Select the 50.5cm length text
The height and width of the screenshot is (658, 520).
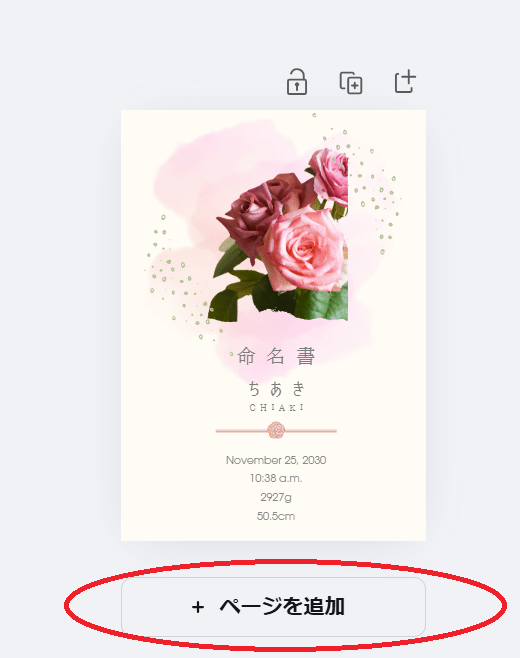[x=276, y=516]
